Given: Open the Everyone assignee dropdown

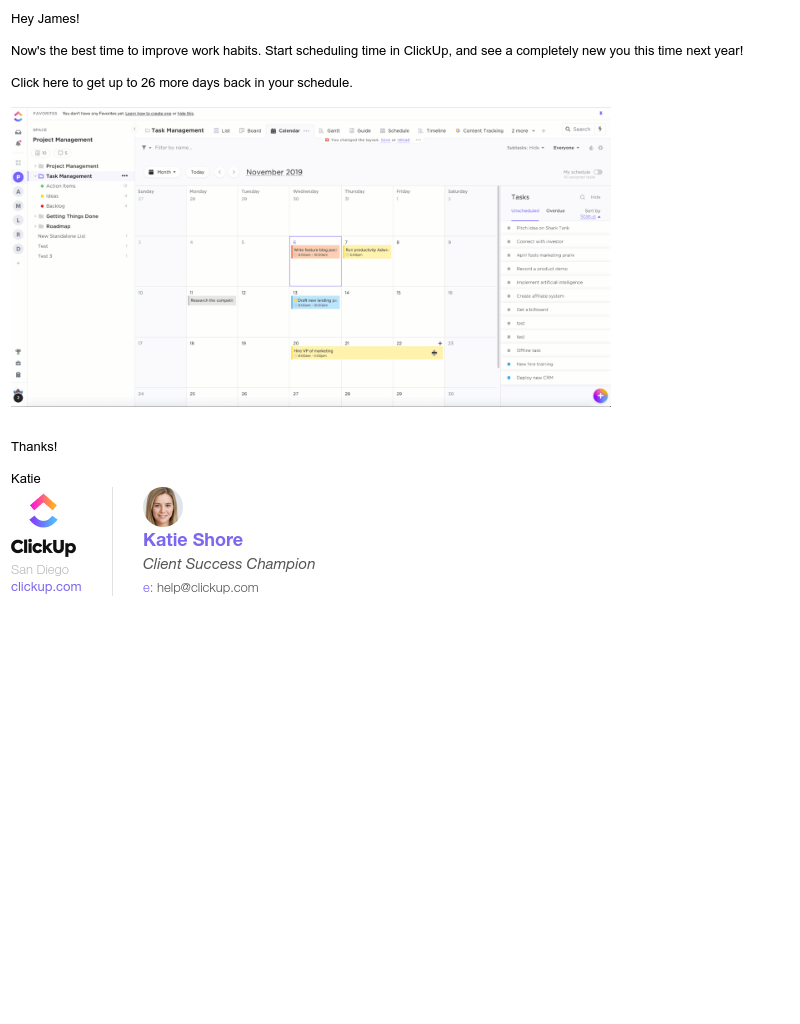Looking at the screenshot, I should coord(566,148).
